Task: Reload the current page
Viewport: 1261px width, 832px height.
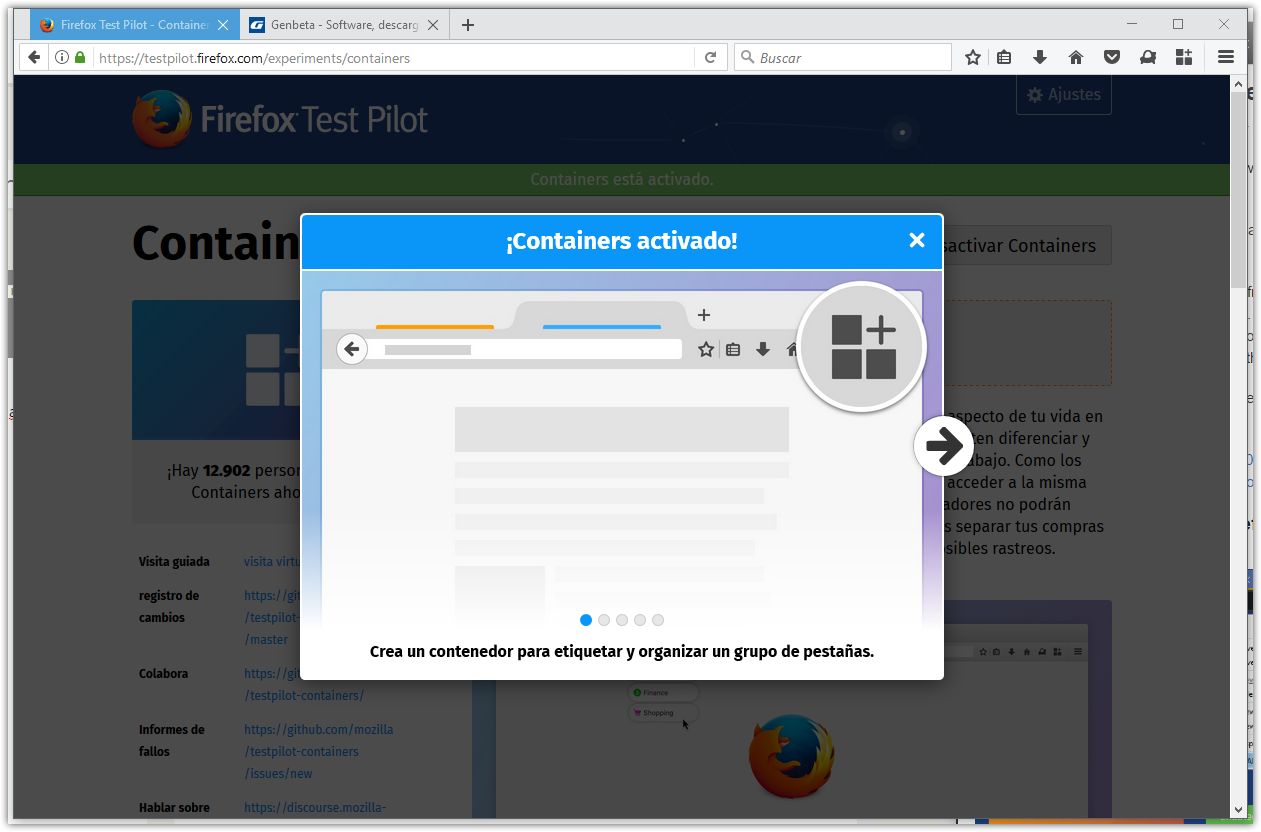Action: pyautogui.click(x=710, y=57)
